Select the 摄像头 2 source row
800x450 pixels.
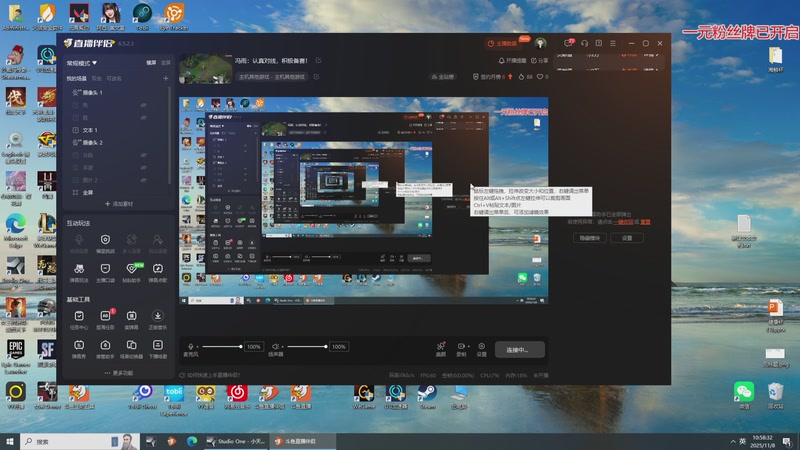tap(116, 142)
